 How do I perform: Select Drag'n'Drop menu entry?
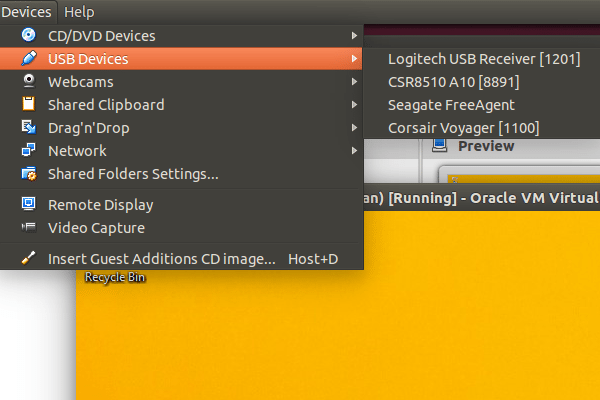pos(181,127)
